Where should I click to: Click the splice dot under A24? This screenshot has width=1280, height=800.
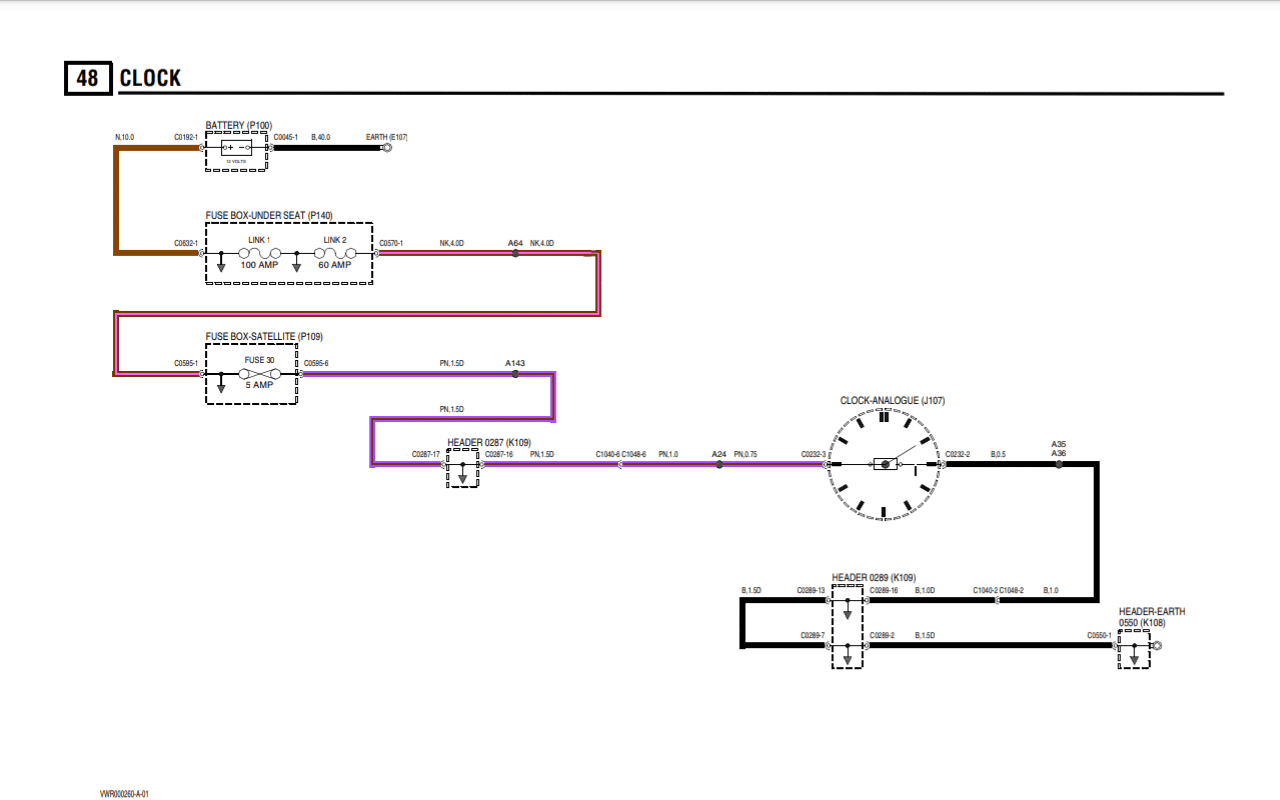click(x=719, y=465)
